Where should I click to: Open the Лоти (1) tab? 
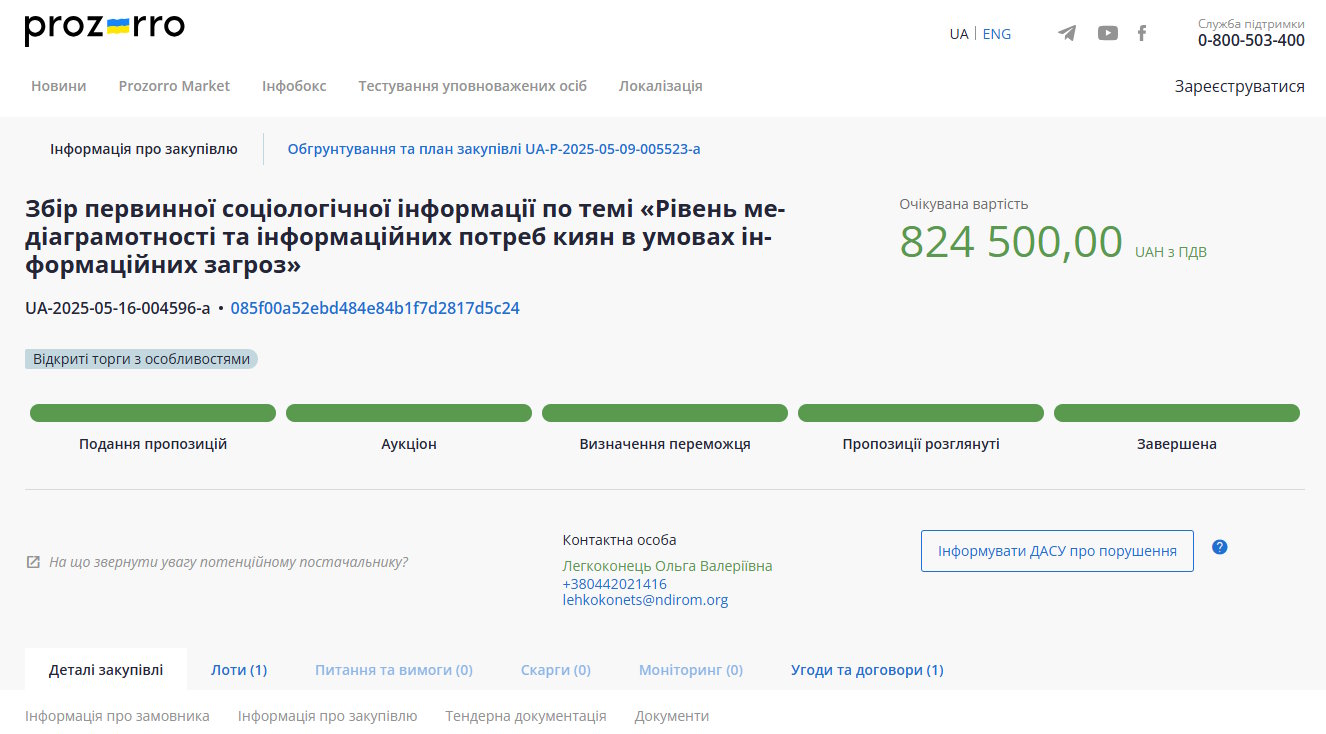pyautogui.click(x=239, y=670)
